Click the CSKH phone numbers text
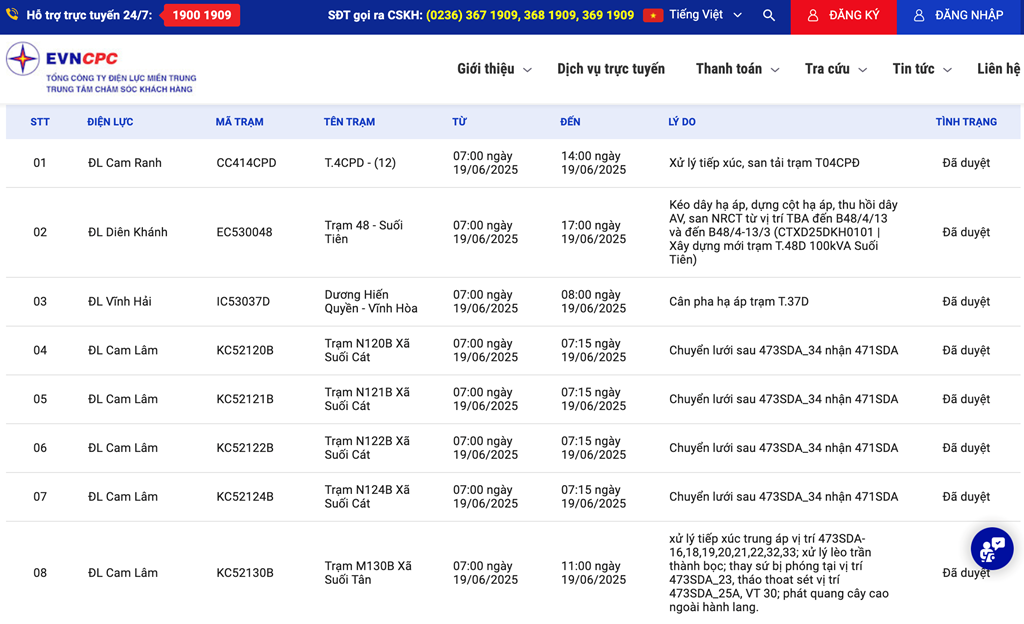This screenshot has width=1024, height=624. [530, 15]
